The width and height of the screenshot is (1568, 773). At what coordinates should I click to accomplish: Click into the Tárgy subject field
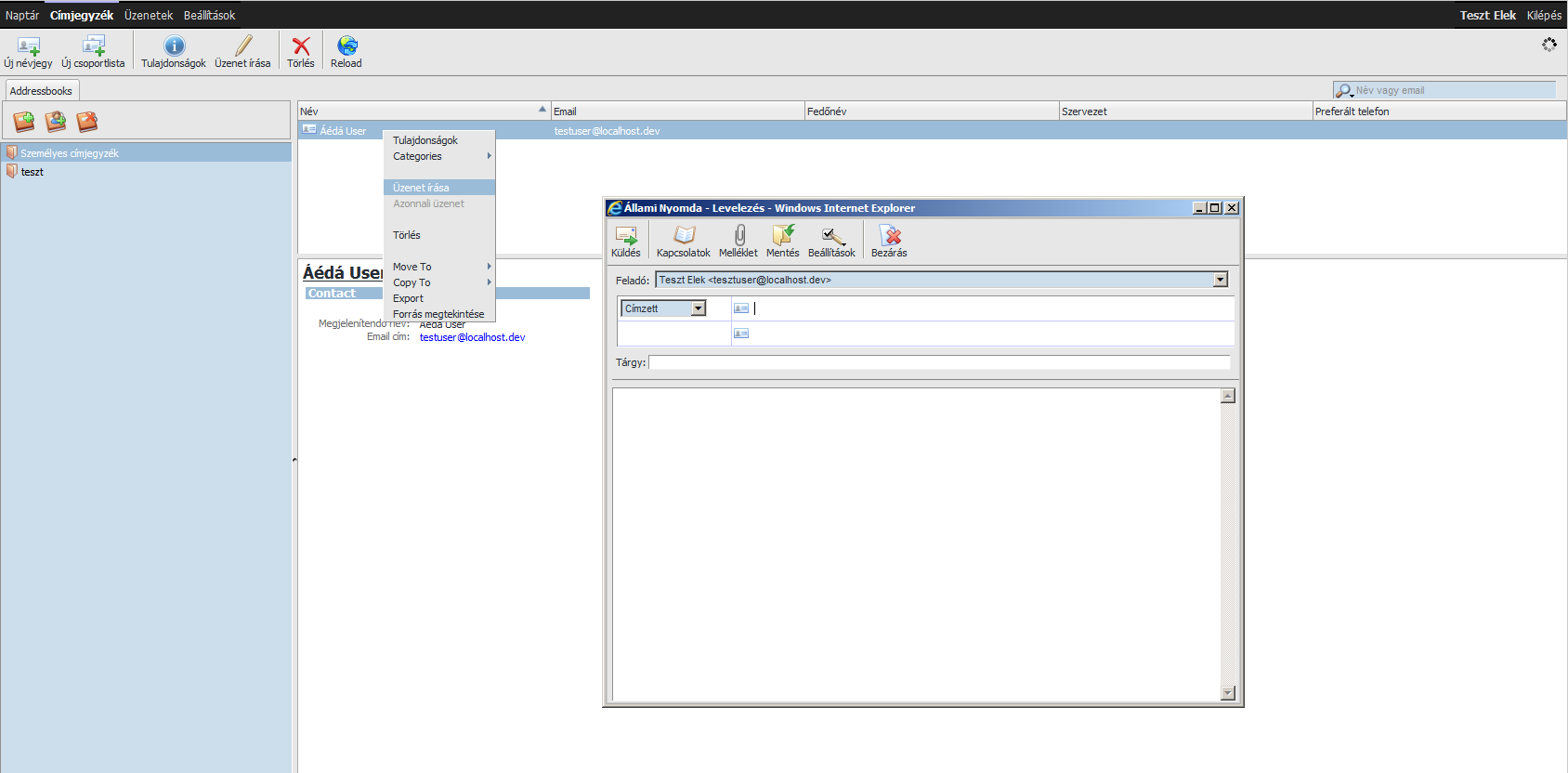pos(938,362)
